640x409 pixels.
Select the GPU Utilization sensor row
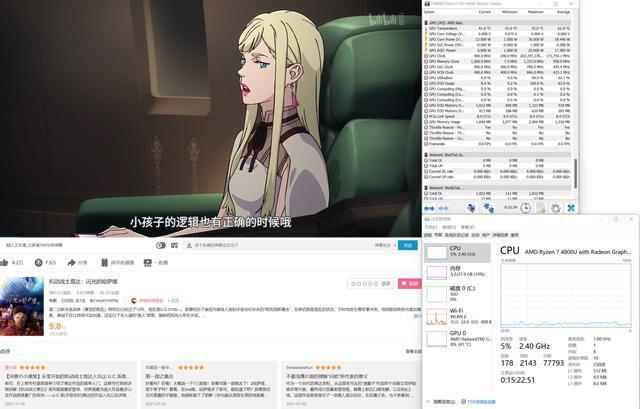tap(498, 78)
